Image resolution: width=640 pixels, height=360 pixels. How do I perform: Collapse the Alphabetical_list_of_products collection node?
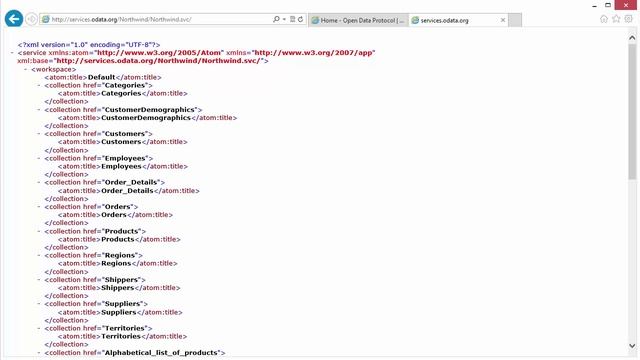coord(39,352)
